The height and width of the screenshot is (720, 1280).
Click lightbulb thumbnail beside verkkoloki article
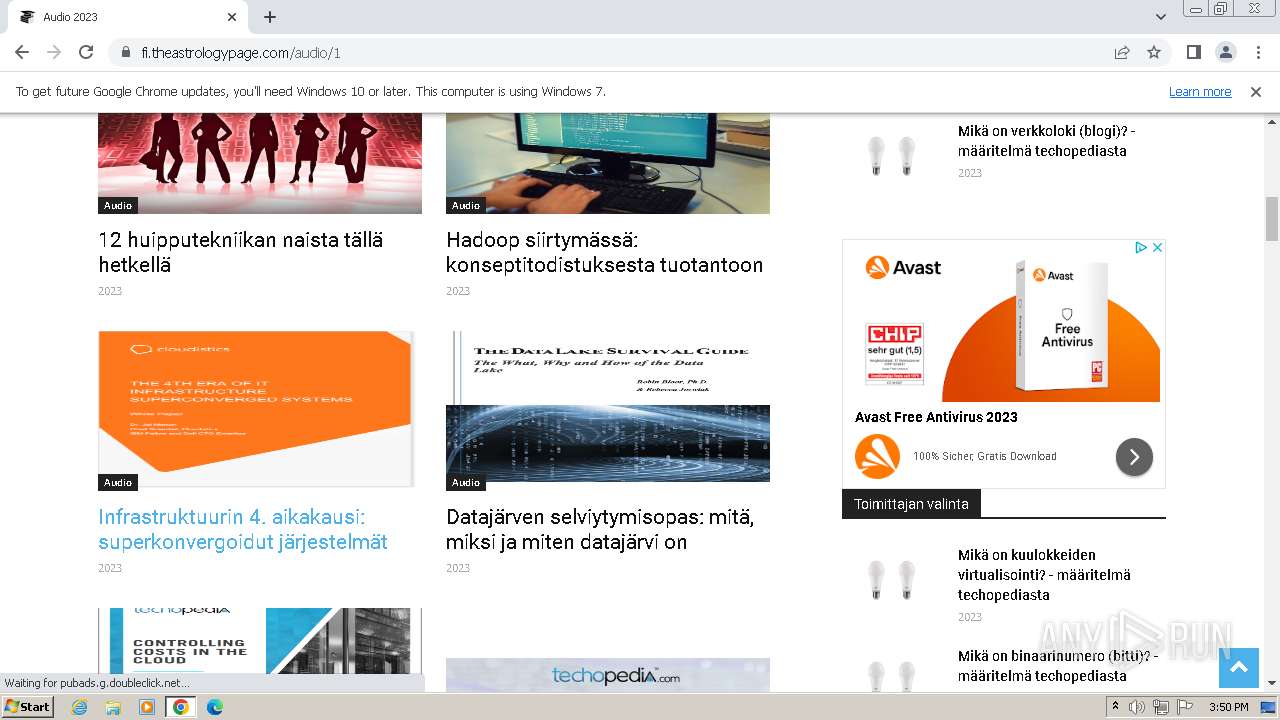pos(892,156)
